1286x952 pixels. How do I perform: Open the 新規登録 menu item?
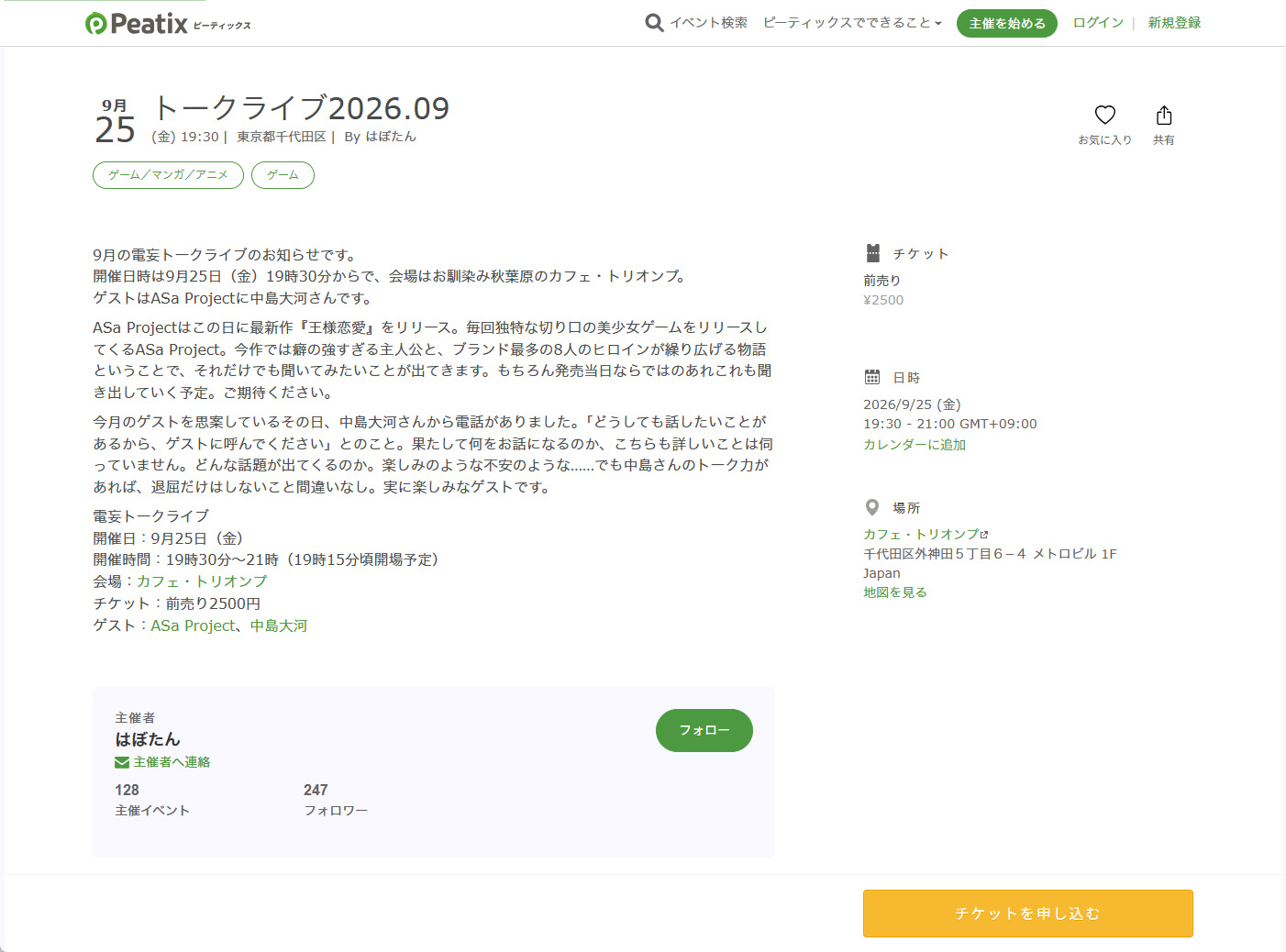(1174, 23)
